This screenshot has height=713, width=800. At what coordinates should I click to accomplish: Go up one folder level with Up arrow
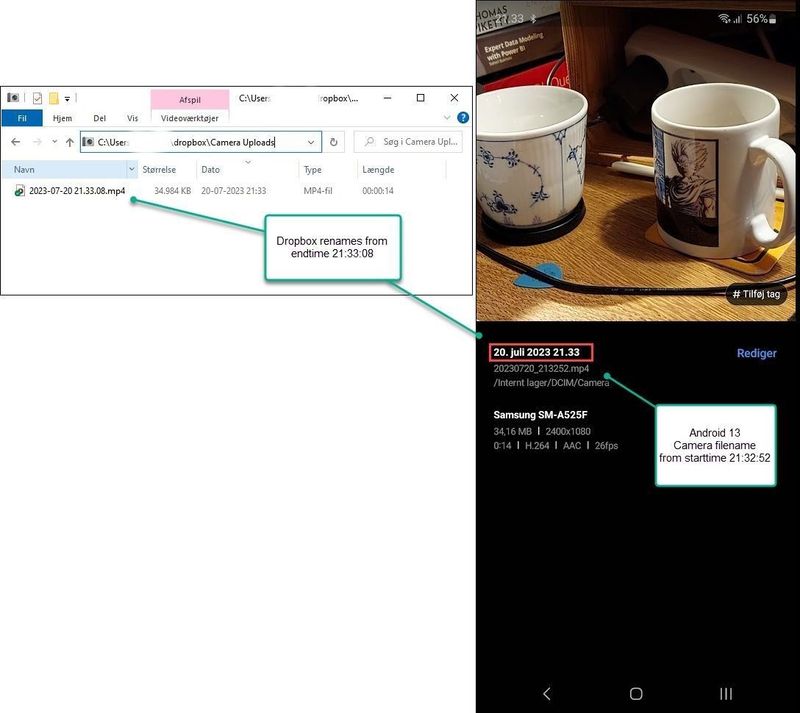click(69, 142)
